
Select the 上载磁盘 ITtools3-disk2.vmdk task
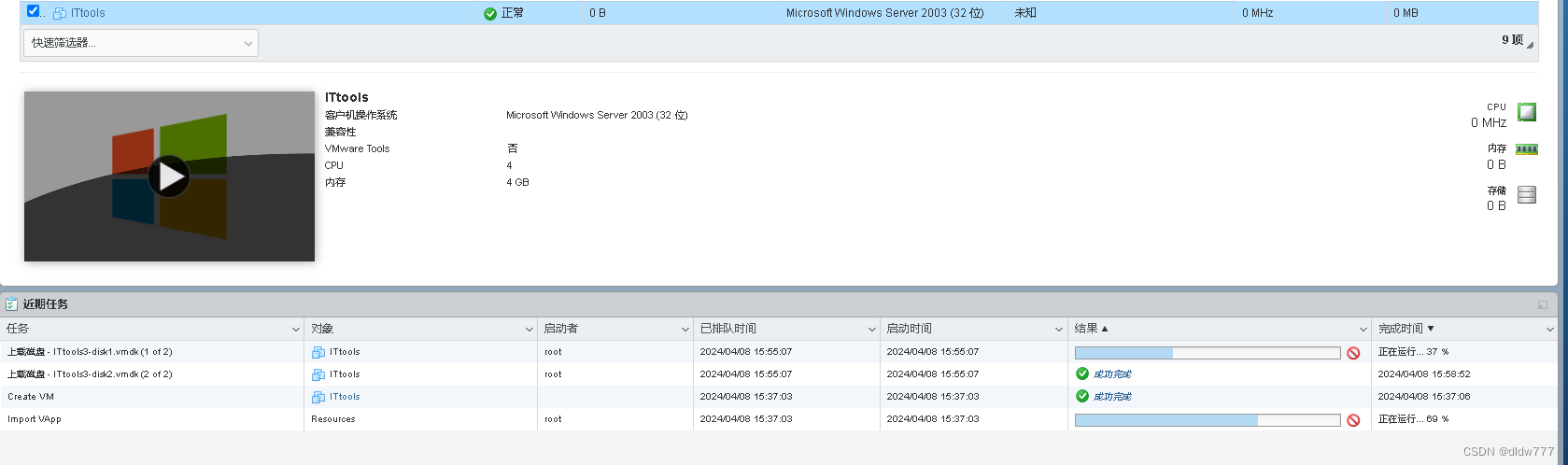90,374
